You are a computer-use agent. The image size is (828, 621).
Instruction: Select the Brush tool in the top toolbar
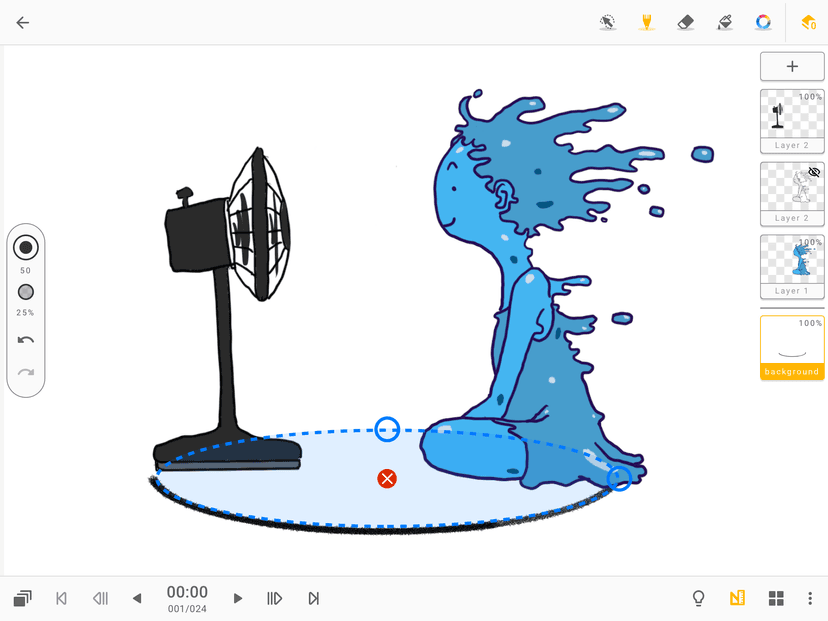point(646,22)
